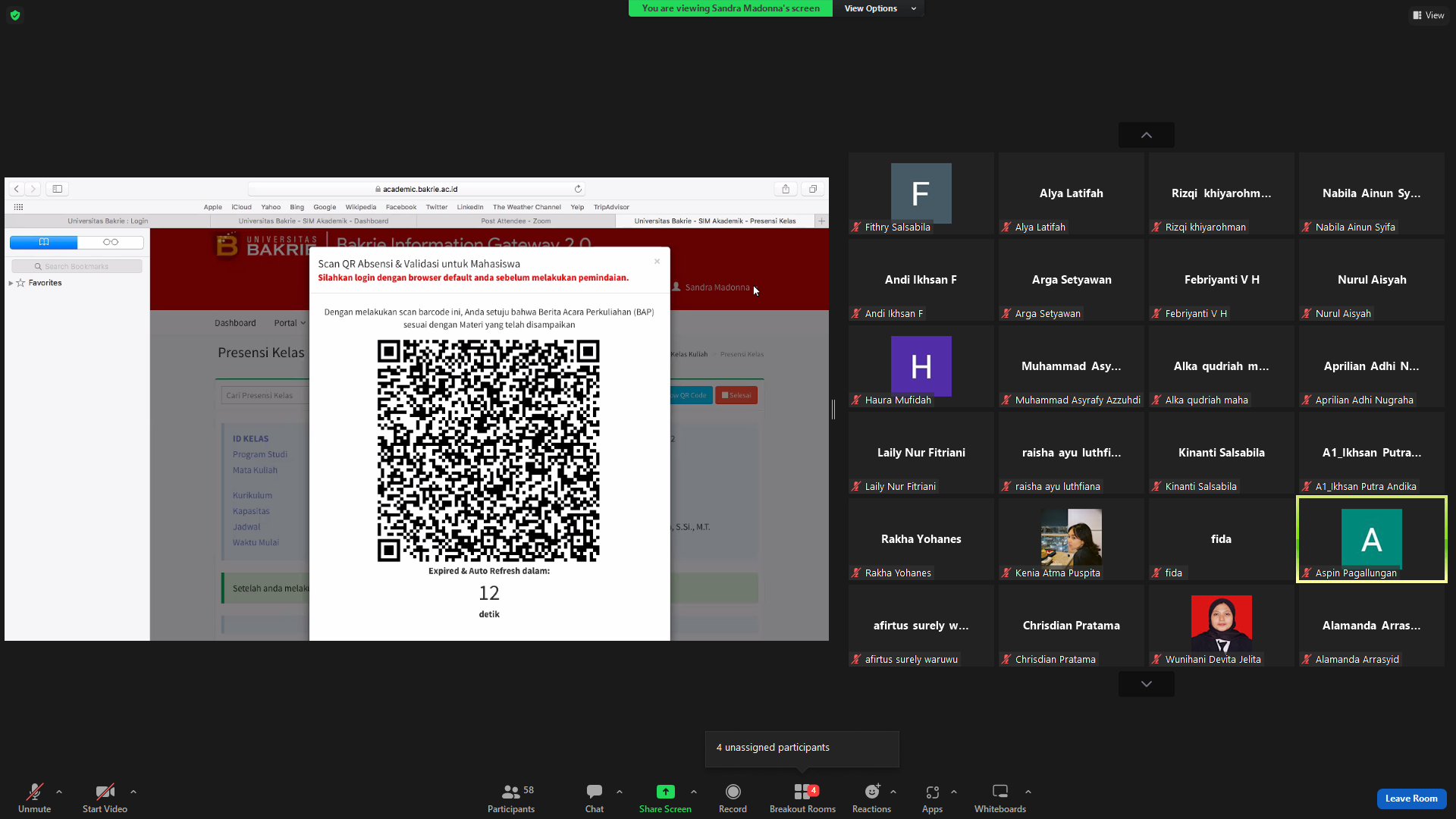Click the 4 unassigned participants notice
Screen dimensions: 1456x819
coord(802,748)
